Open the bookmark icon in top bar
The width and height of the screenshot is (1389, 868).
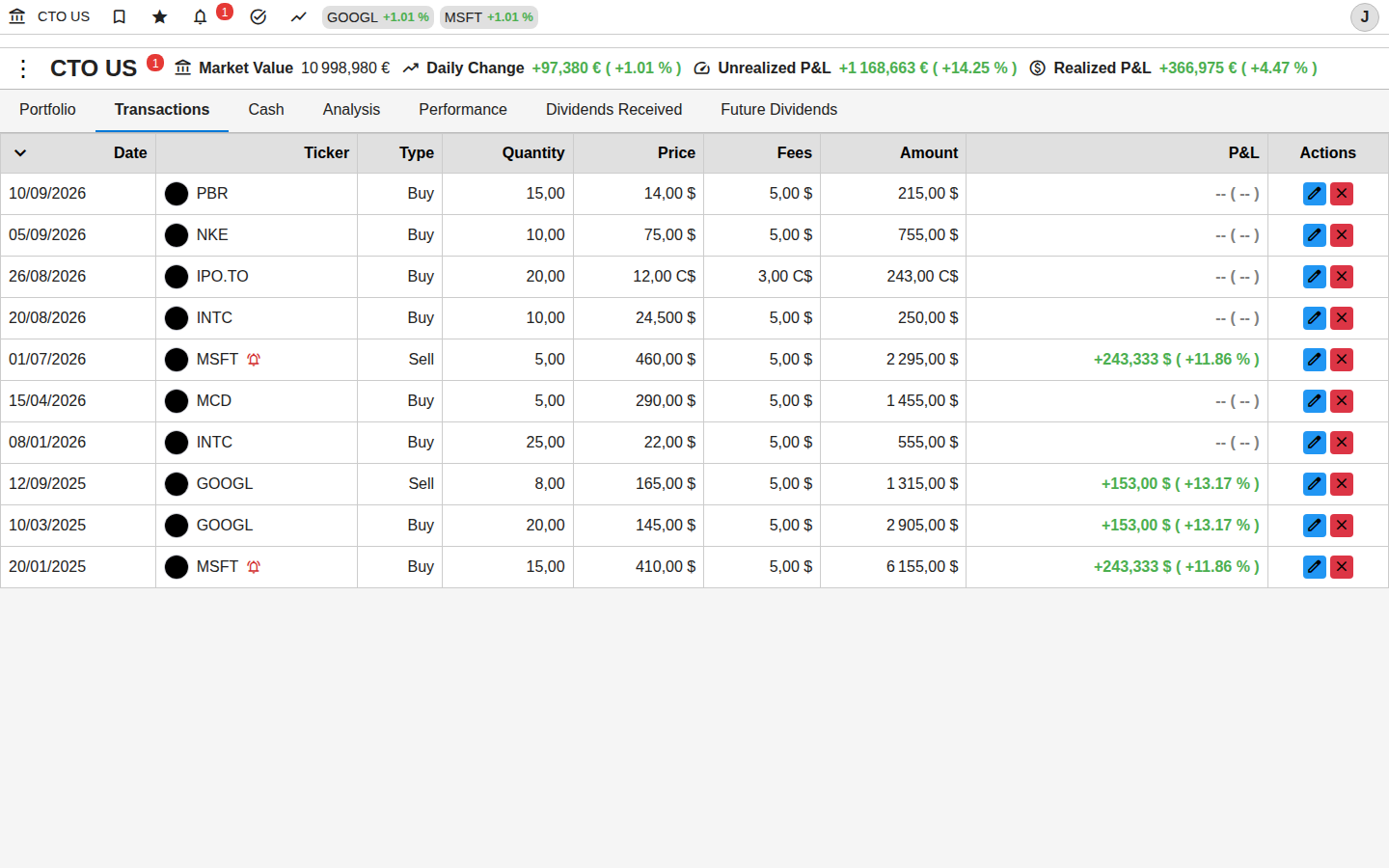coord(120,16)
